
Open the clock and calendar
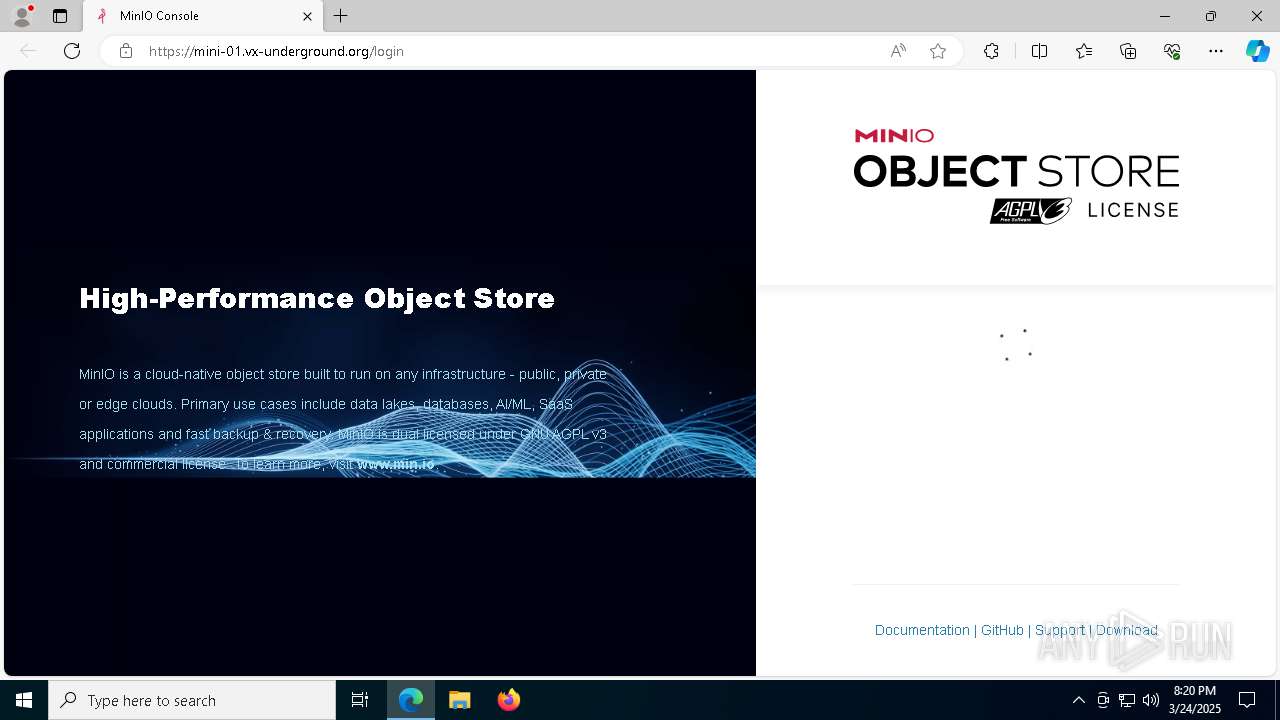[x=1195, y=700]
